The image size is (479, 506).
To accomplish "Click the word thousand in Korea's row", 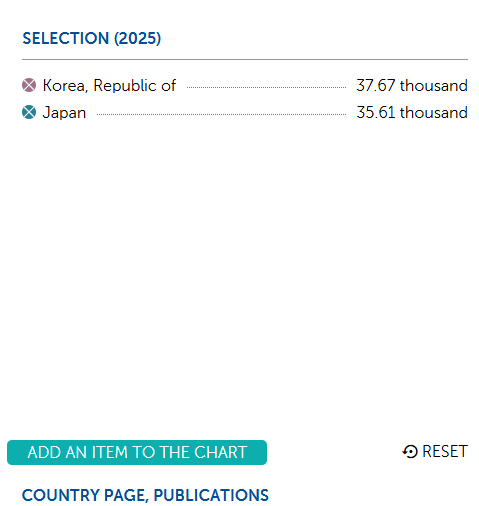I will click(434, 85).
